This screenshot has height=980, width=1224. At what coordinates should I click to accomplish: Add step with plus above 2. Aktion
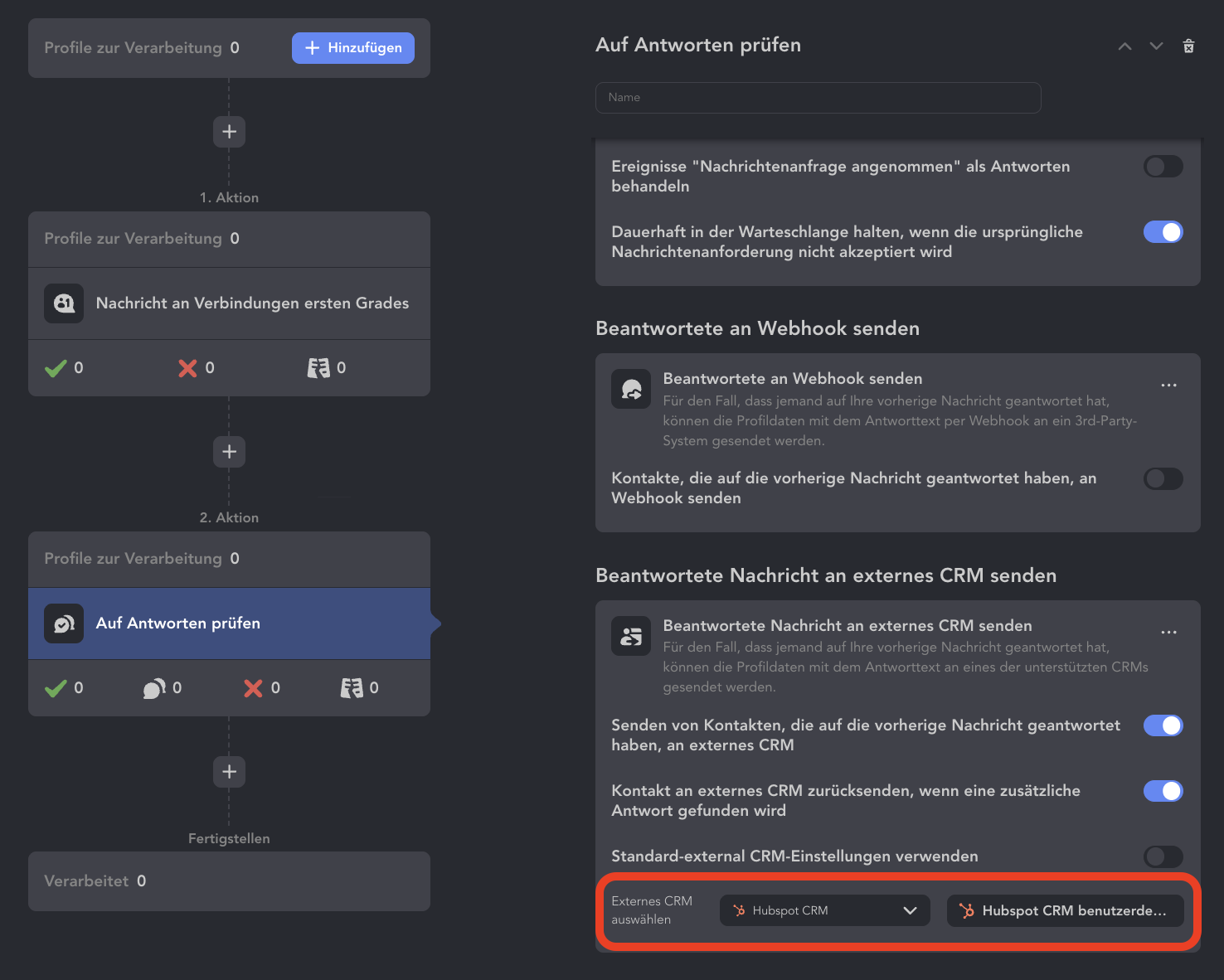pos(229,452)
